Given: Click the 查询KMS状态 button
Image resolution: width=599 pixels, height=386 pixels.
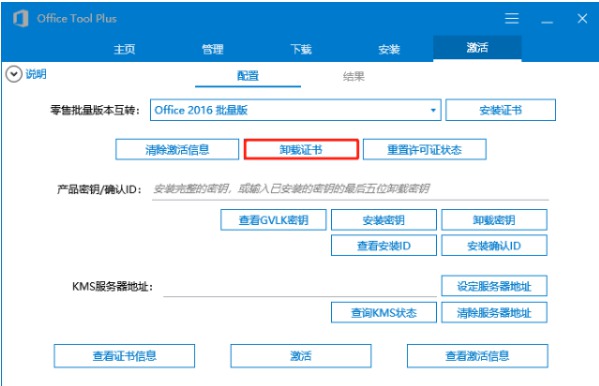Looking at the screenshot, I should (384, 313).
